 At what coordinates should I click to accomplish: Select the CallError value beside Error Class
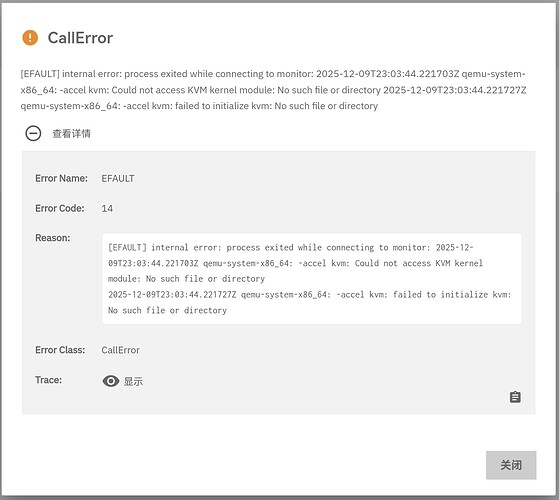click(120, 350)
